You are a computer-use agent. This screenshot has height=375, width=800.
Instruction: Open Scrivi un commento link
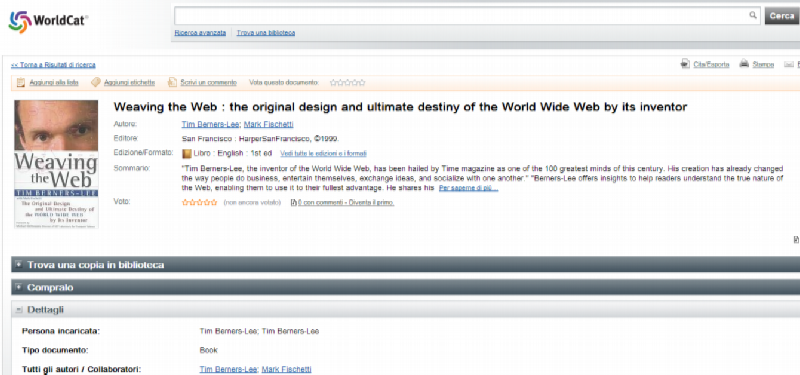pyautogui.click(x=209, y=82)
